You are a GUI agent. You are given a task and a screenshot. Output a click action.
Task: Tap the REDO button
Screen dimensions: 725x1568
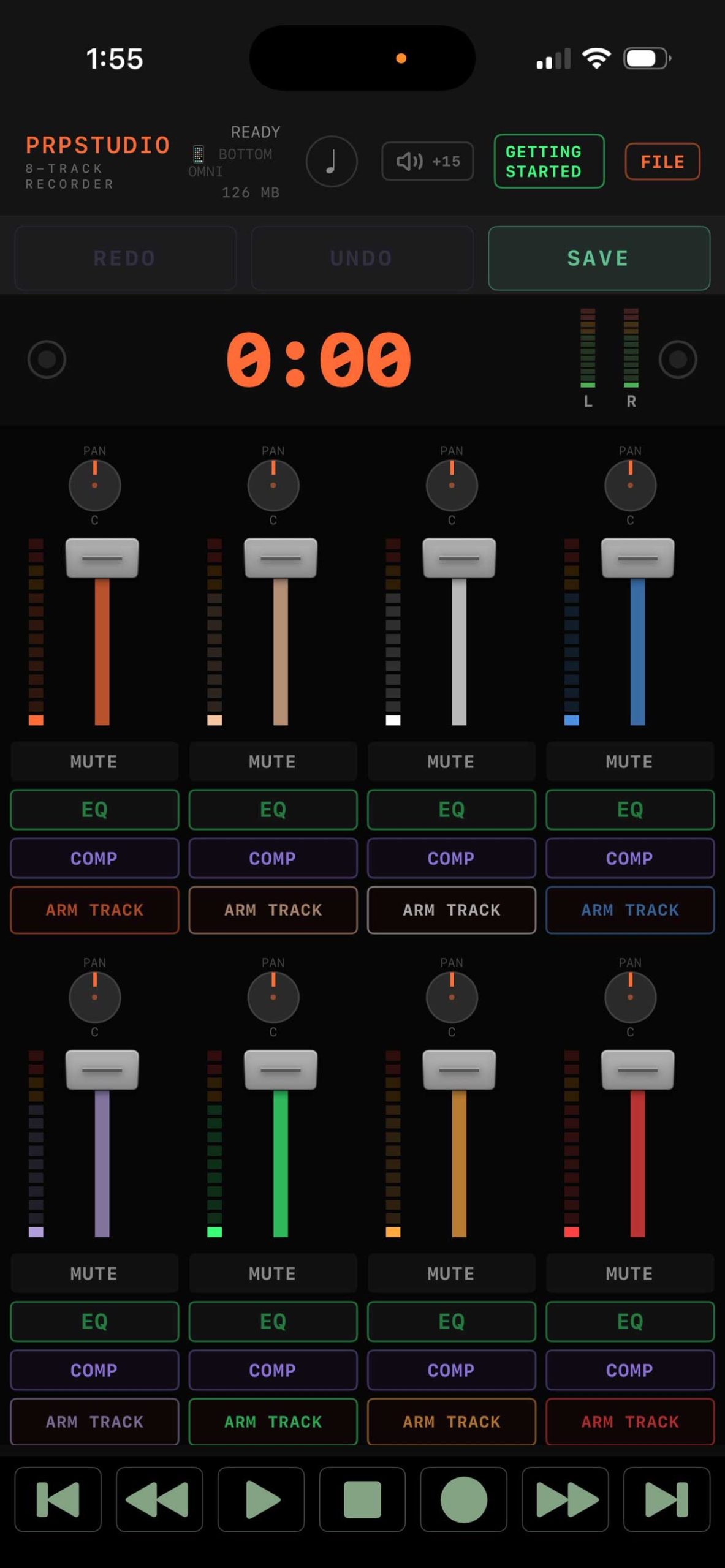(x=125, y=258)
